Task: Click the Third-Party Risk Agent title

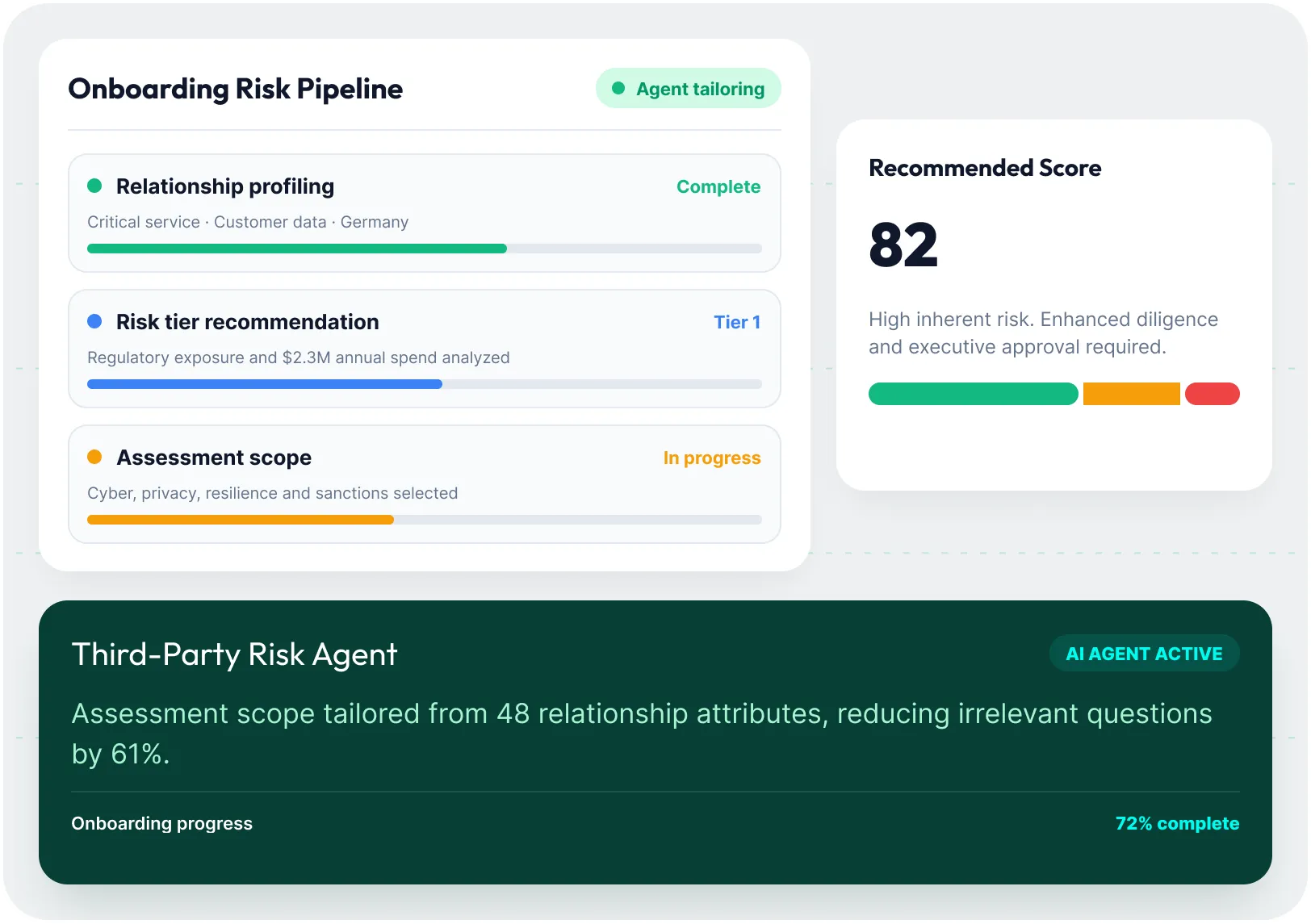Action: point(235,654)
